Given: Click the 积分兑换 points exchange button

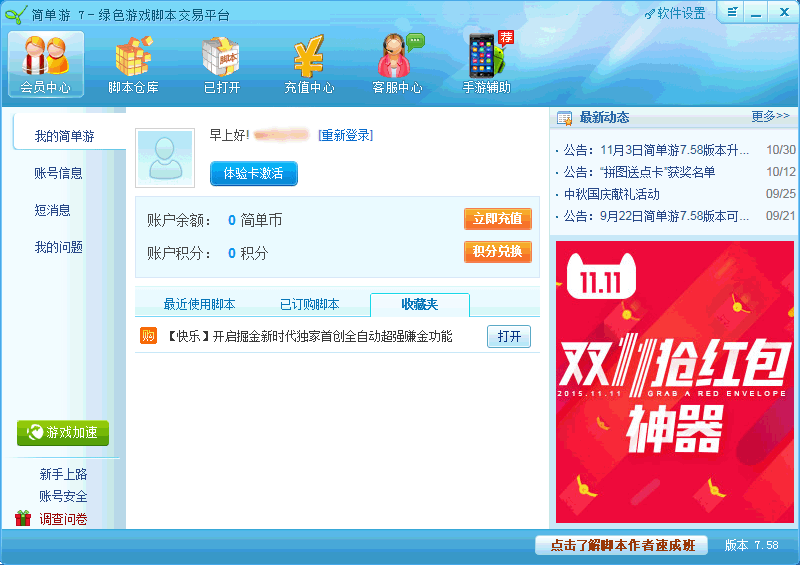Looking at the screenshot, I should pyautogui.click(x=497, y=252).
